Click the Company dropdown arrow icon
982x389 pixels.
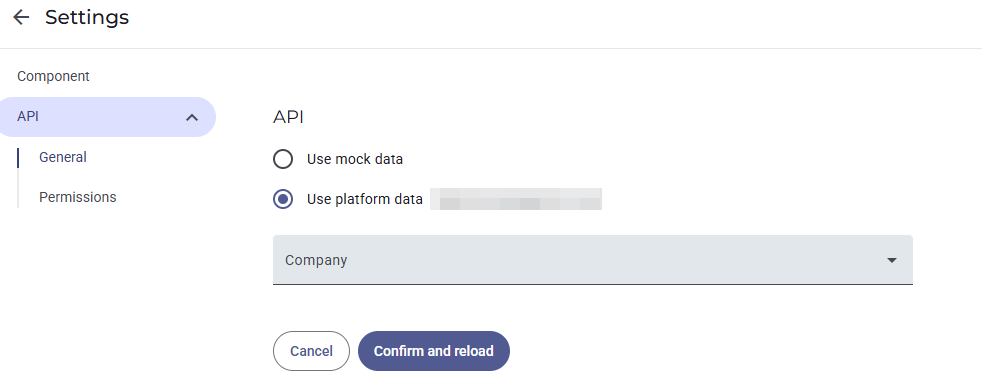coord(892,260)
